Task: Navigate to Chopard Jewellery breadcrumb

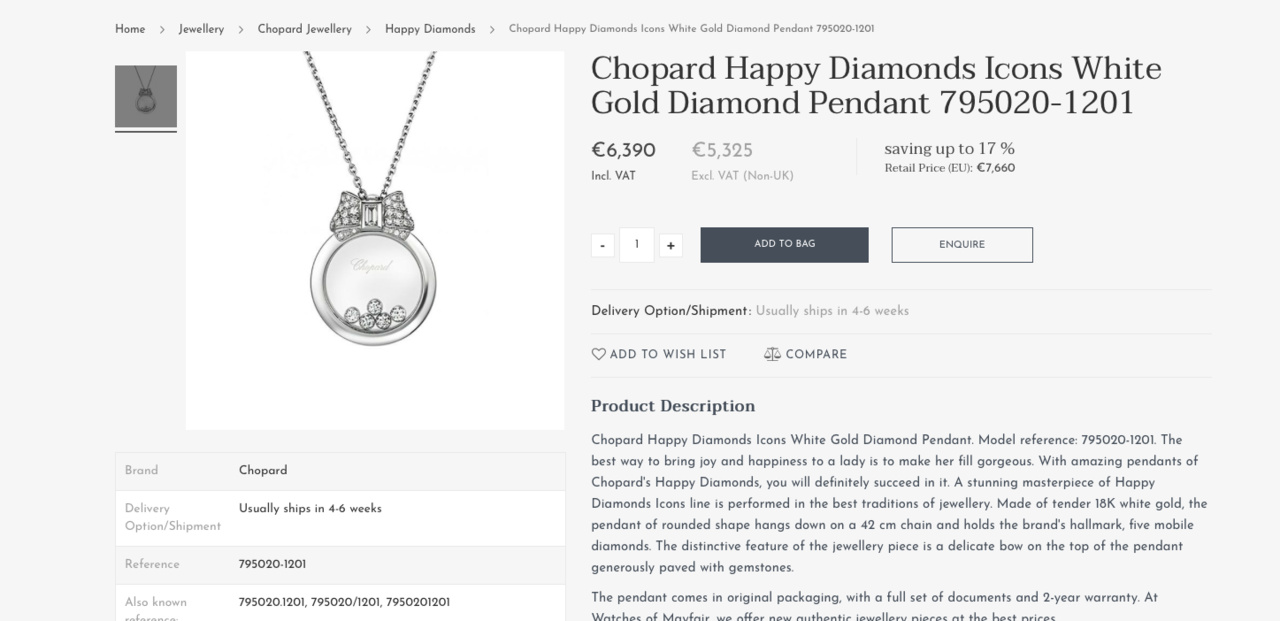Action: coord(305,29)
